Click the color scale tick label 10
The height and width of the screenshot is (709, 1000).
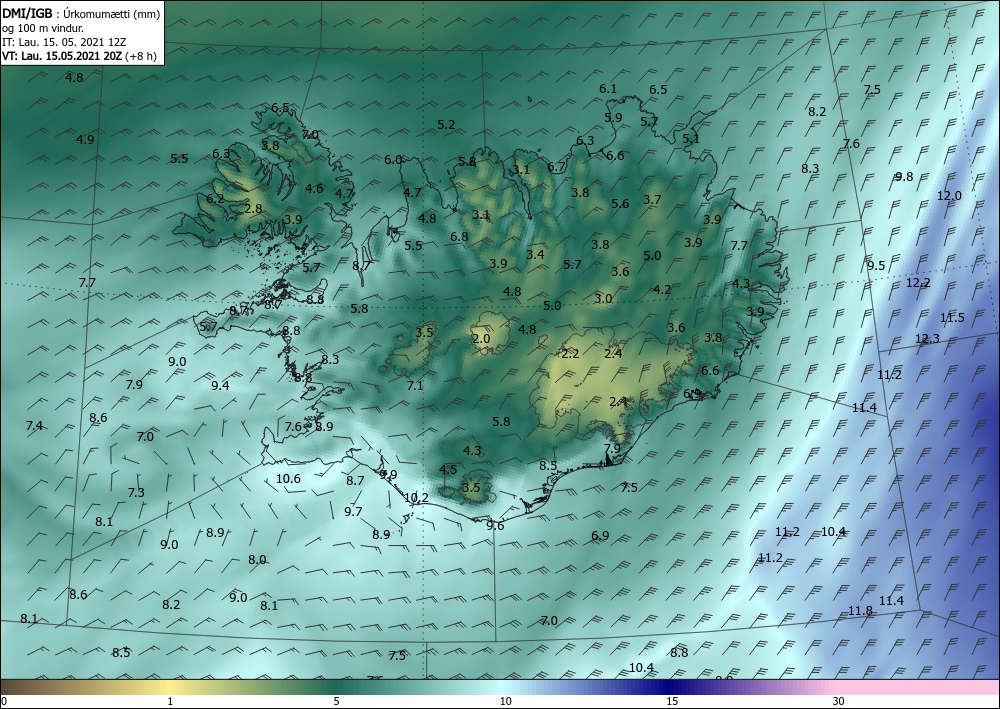506,701
